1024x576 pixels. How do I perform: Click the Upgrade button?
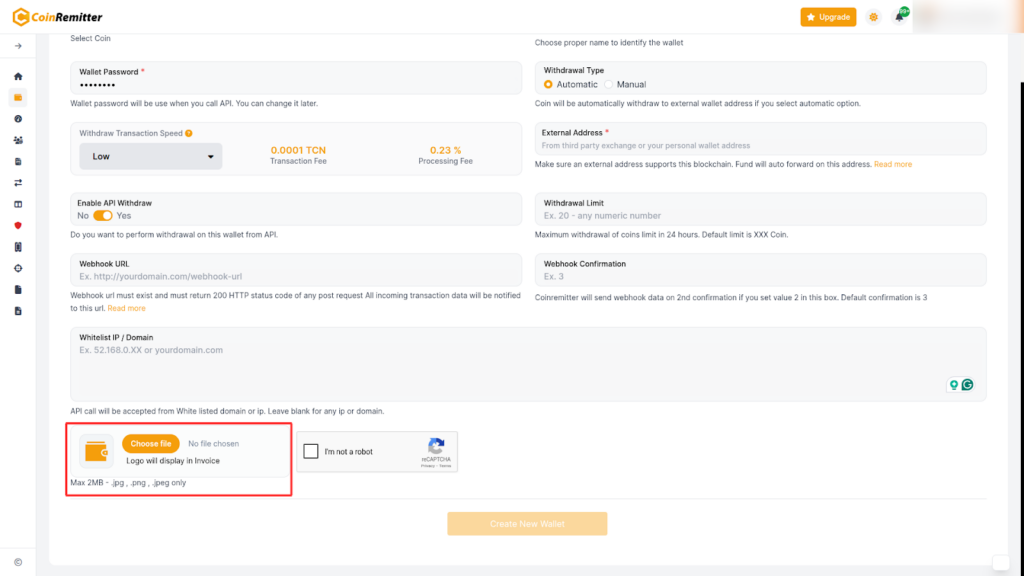click(828, 17)
